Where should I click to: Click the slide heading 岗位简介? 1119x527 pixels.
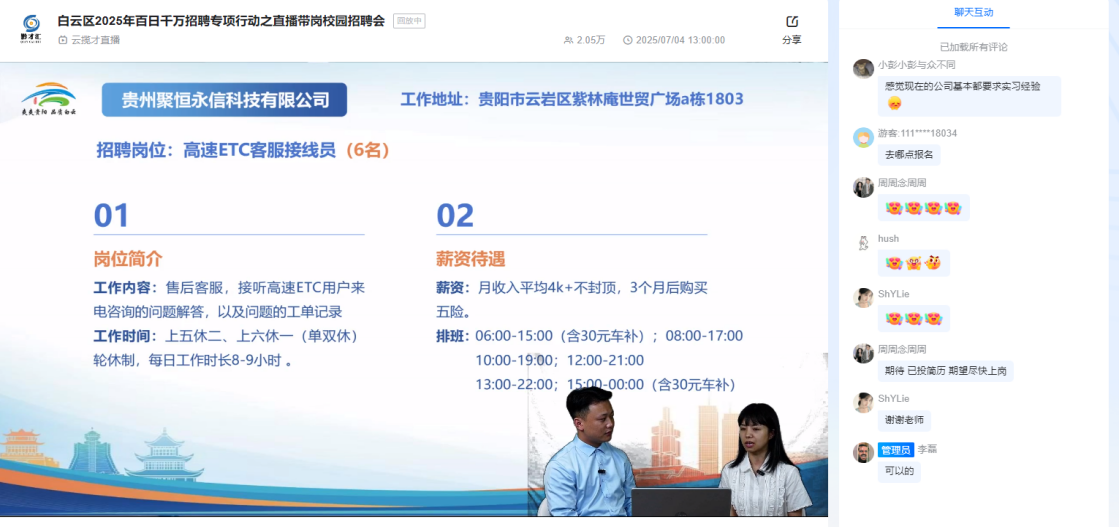[x=128, y=259]
